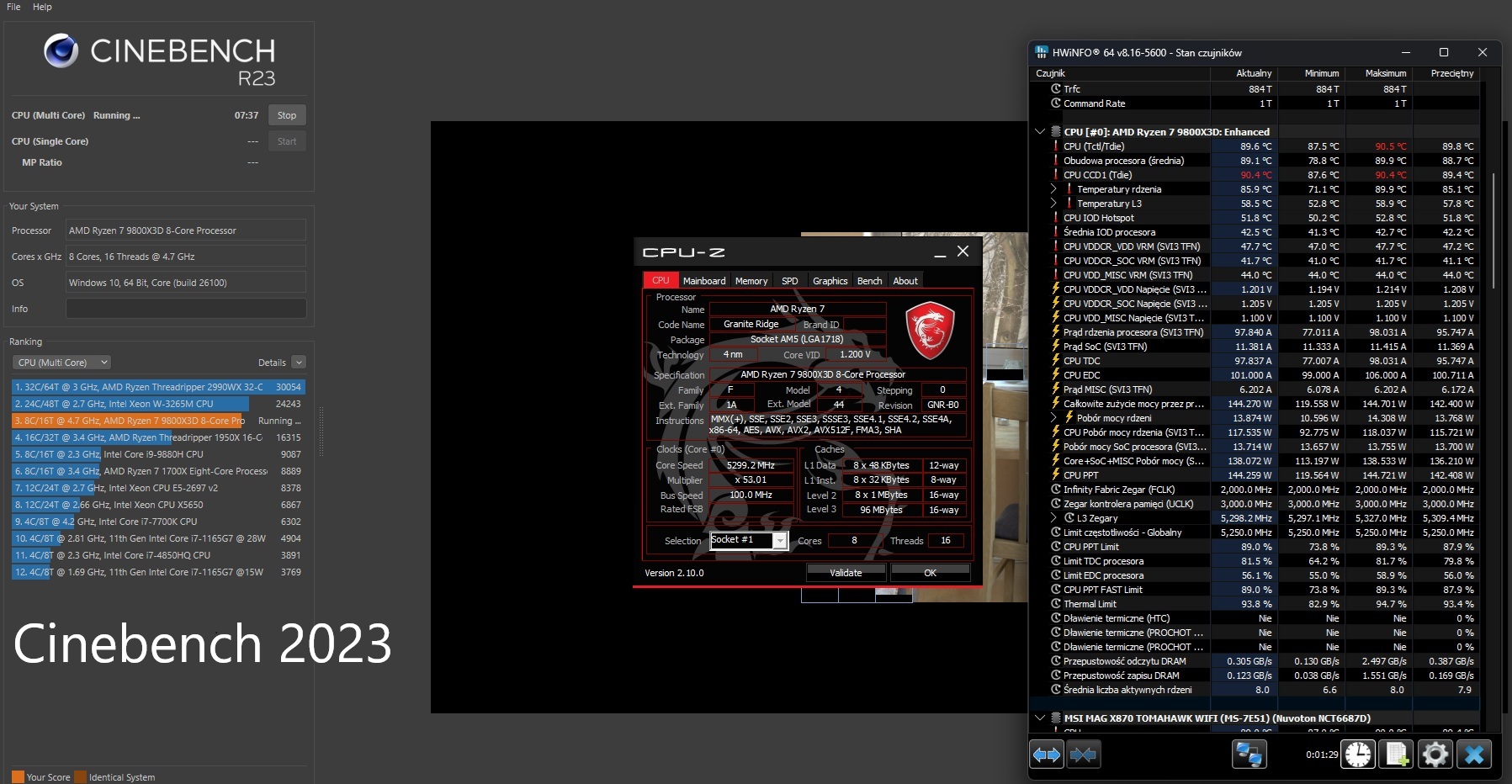Click the blue X icon in HWiNFO toolbar
The height and width of the screenshot is (784, 1512).
pyautogui.click(x=1474, y=755)
